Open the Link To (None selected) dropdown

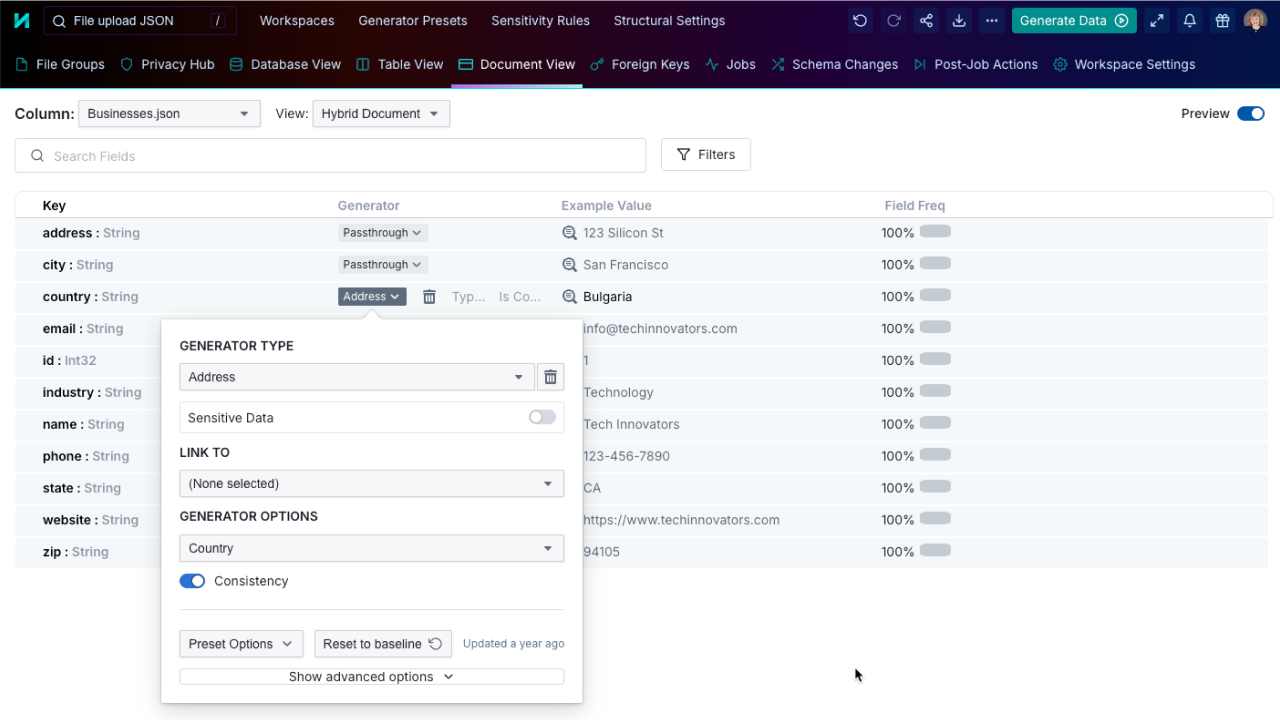(371, 483)
